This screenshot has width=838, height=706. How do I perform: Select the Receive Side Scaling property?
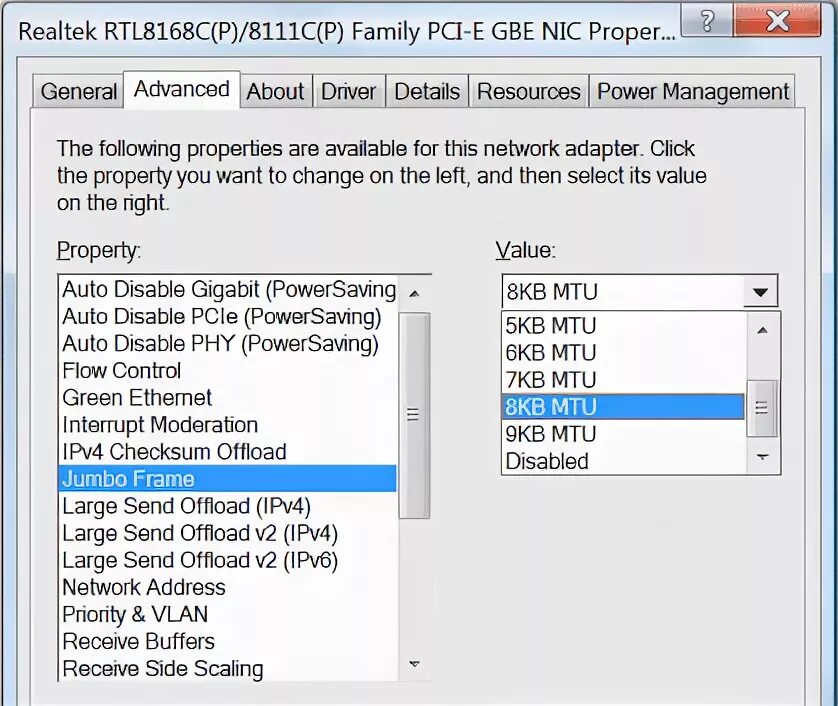click(228, 669)
